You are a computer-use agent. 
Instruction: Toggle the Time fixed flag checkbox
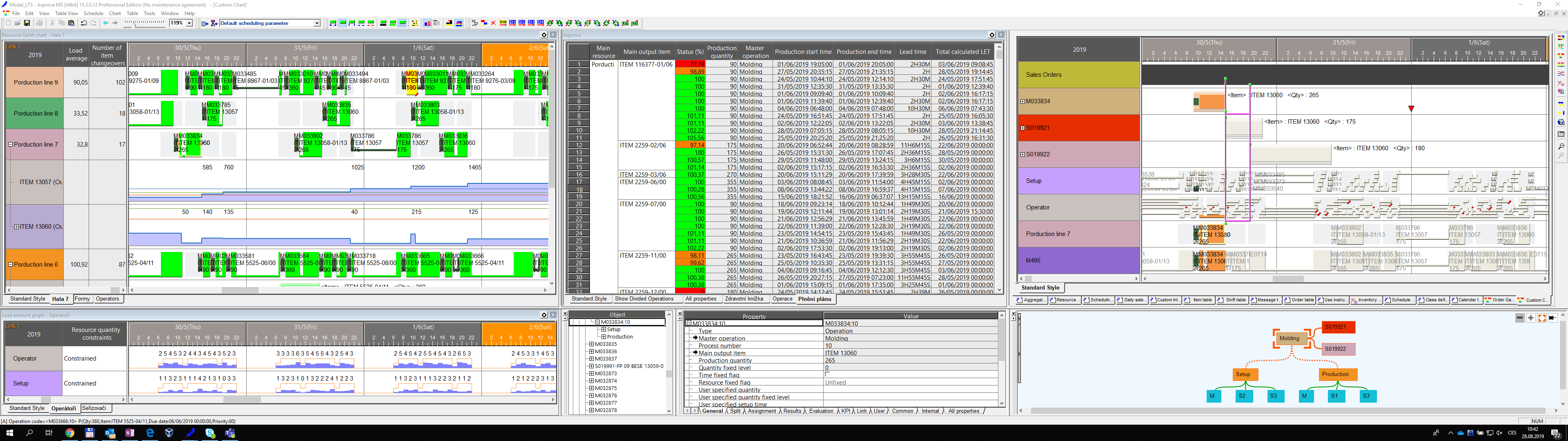click(826, 375)
